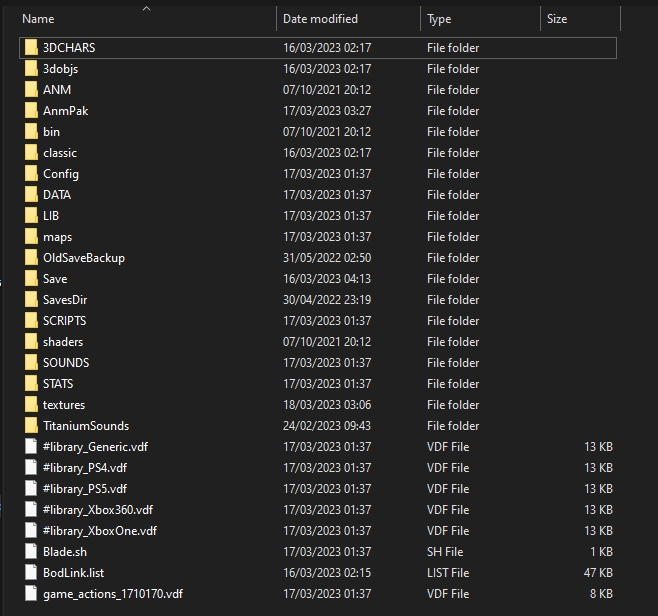Click the SavesDir folder icon

tap(31, 300)
